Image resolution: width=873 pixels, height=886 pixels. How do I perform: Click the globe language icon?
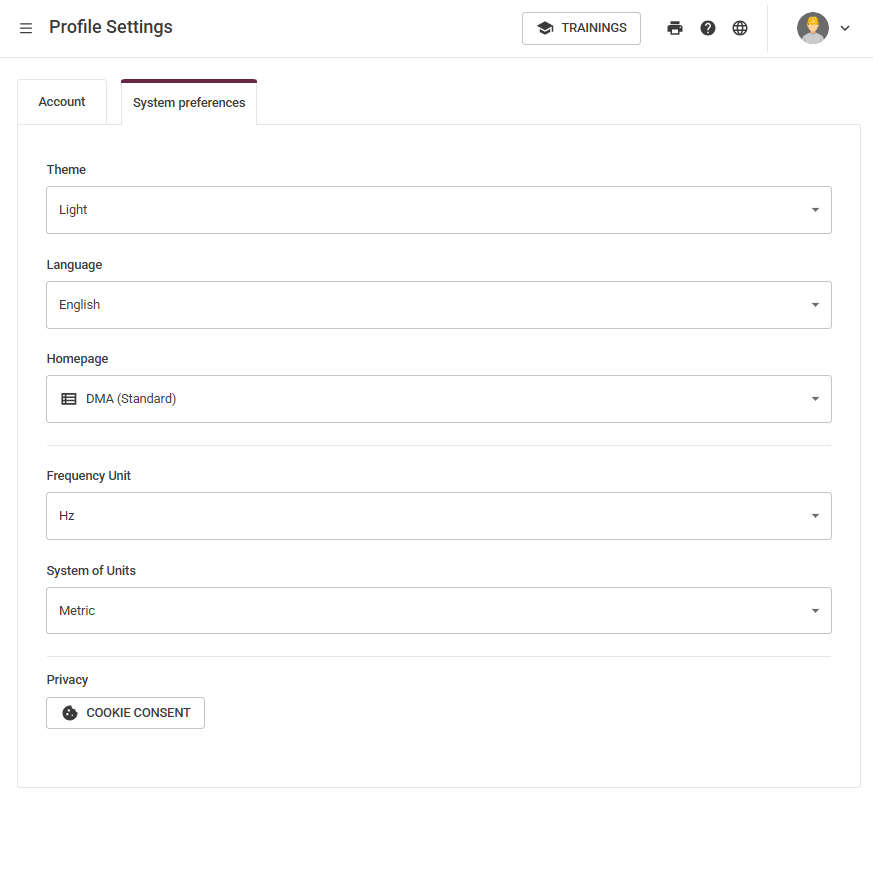coord(740,28)
